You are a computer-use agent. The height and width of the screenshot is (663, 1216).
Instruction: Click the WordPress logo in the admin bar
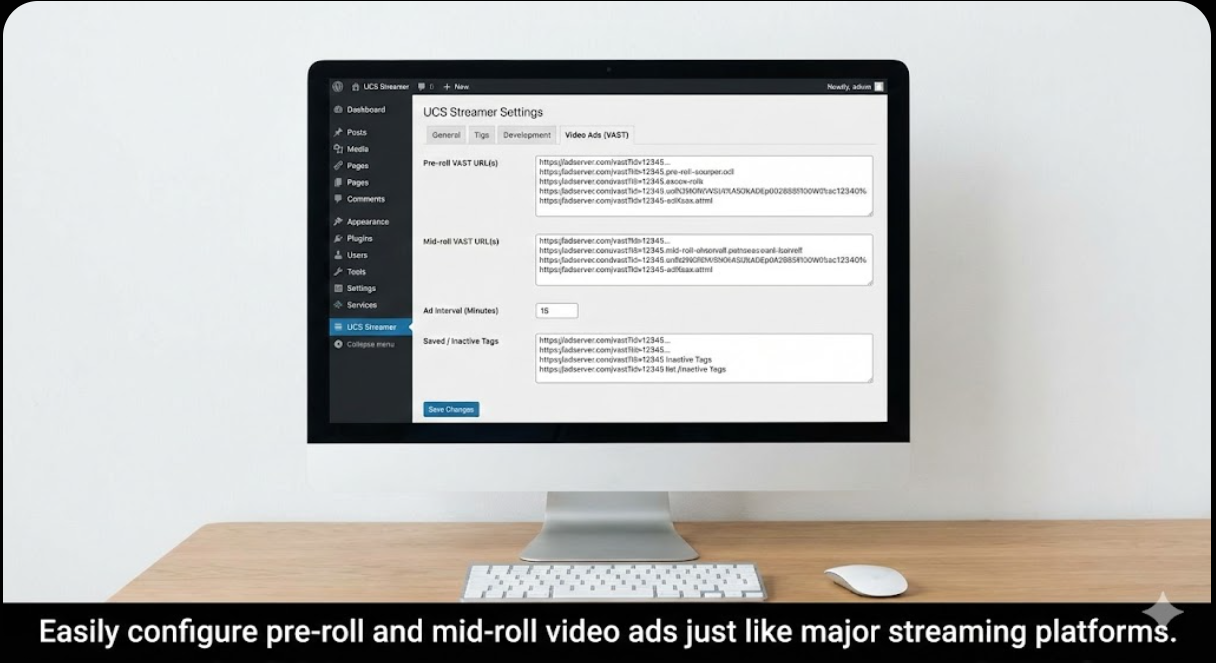pyautogui.click(x=337, y=87)
